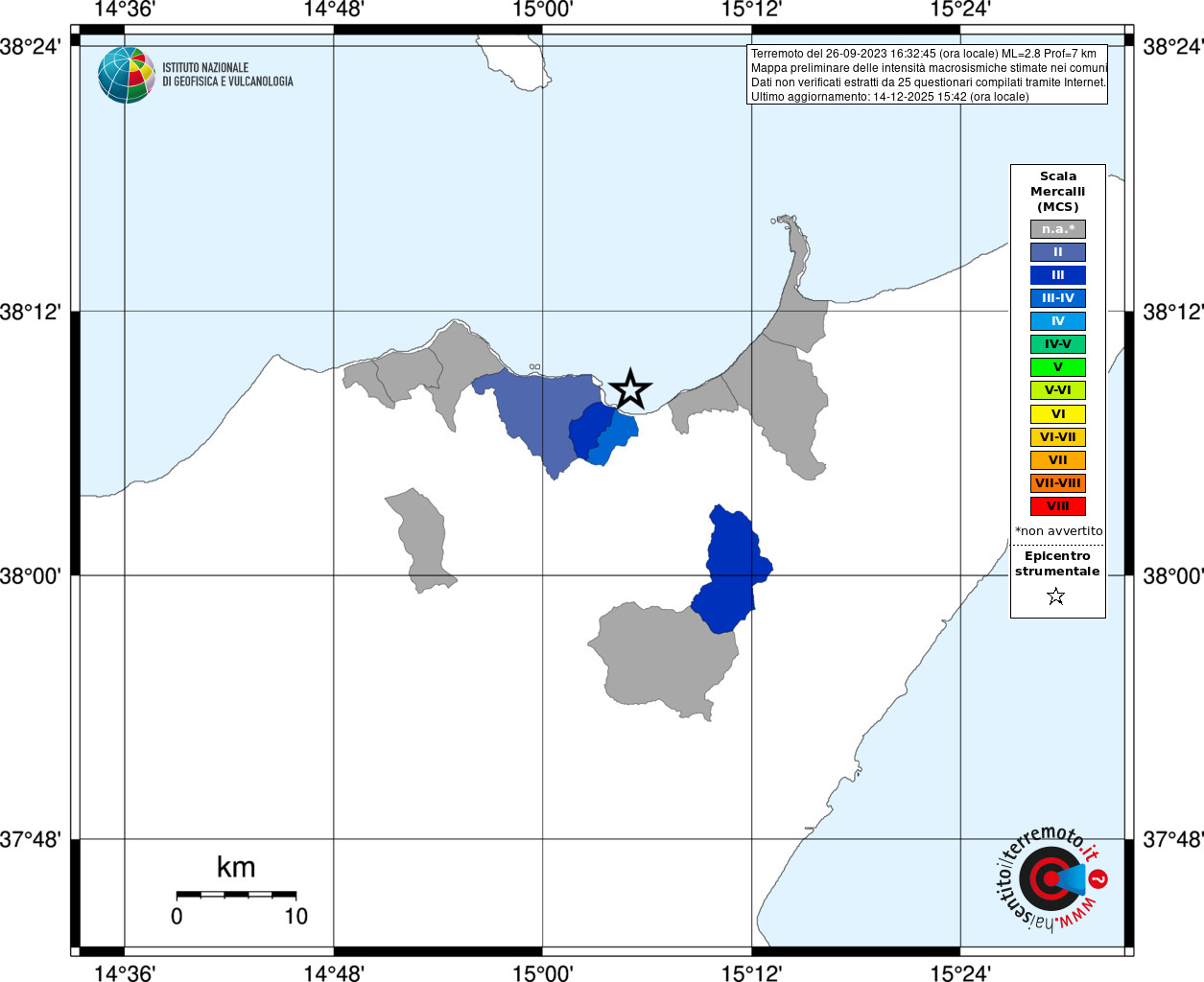Click the Istituto Nazionale di Geofisica text

tap(227, 75)
